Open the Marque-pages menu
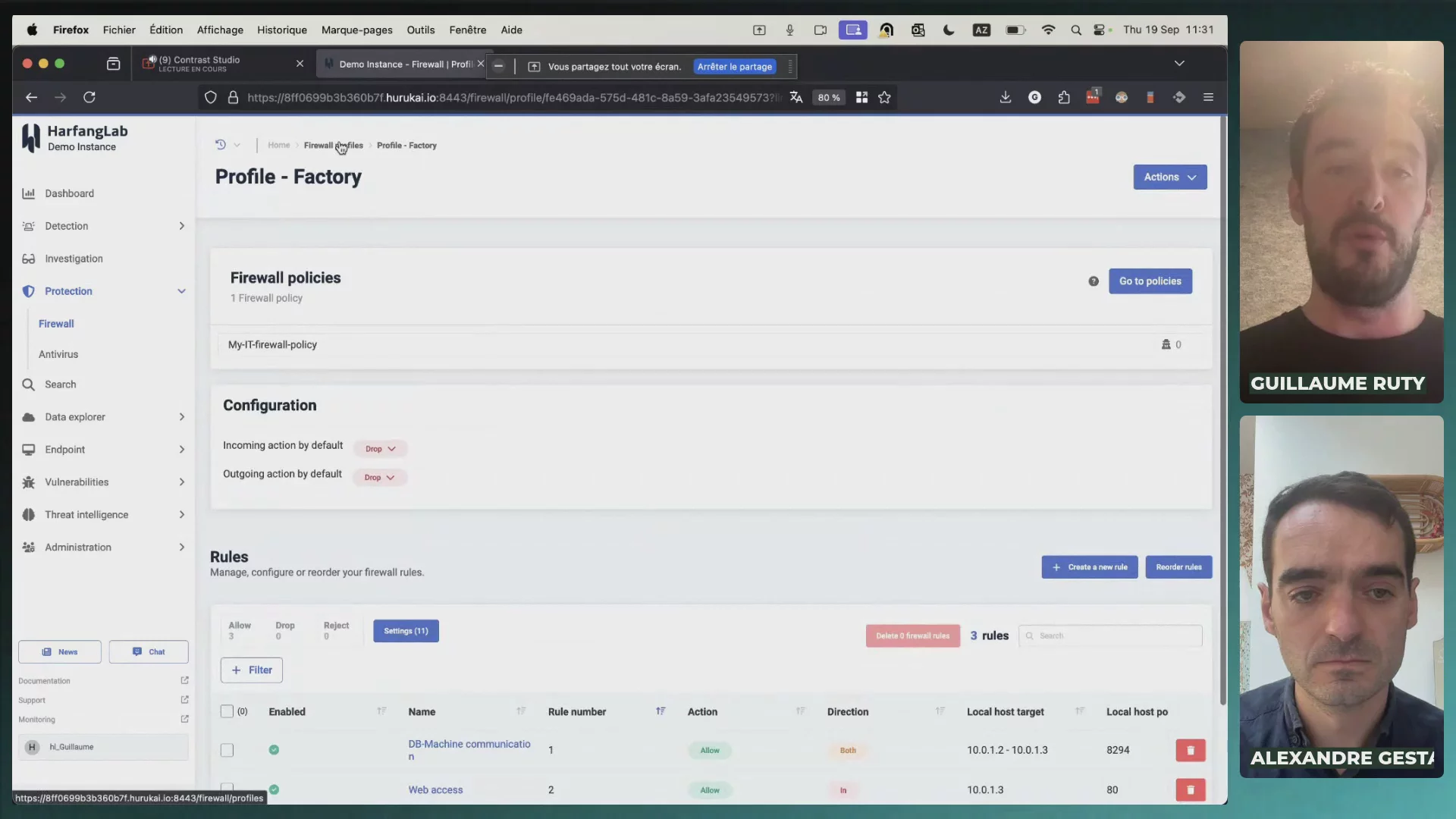This screenshot has width=1456, height=819. tap(357, 30)
